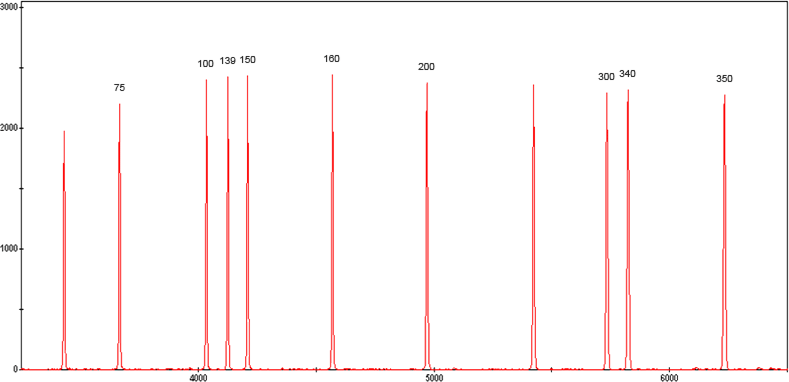Click the y-axis value 2000
This screenshot has width=789, height=382.
coord(10,128)
